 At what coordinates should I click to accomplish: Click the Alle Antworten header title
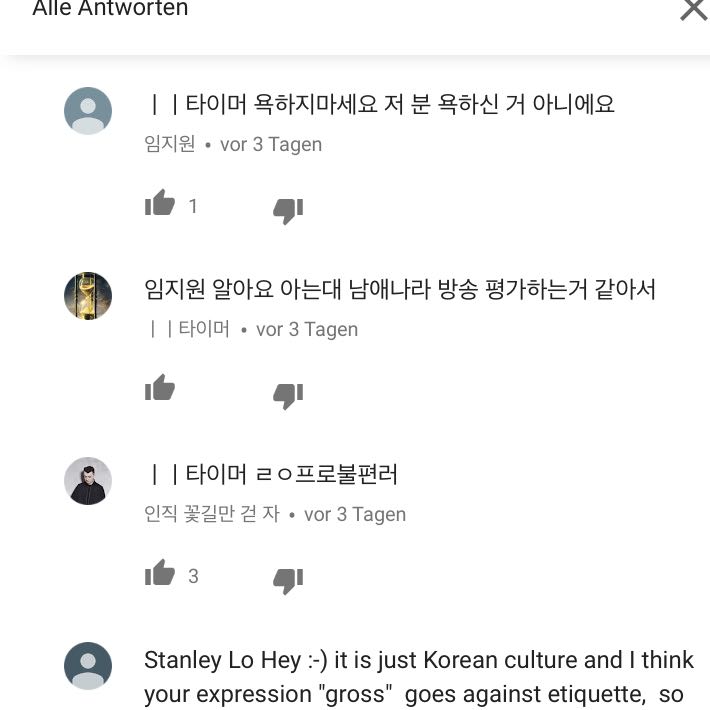tap(110, 10)
